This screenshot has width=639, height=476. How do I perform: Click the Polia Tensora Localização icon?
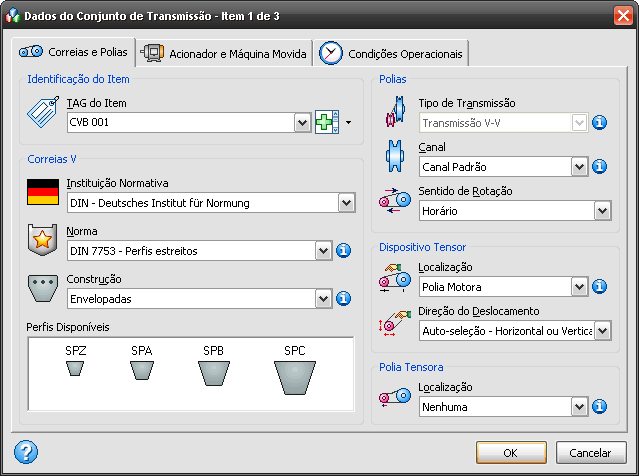(395, 397)
